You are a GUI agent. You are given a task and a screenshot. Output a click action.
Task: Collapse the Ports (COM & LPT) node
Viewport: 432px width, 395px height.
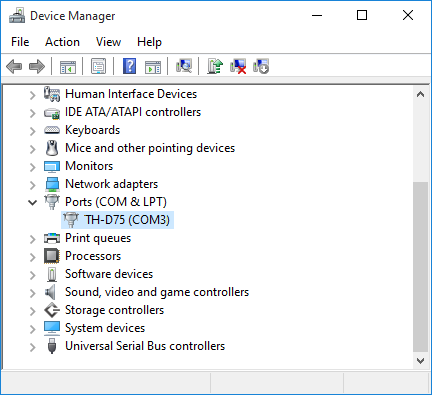point(32,202)
